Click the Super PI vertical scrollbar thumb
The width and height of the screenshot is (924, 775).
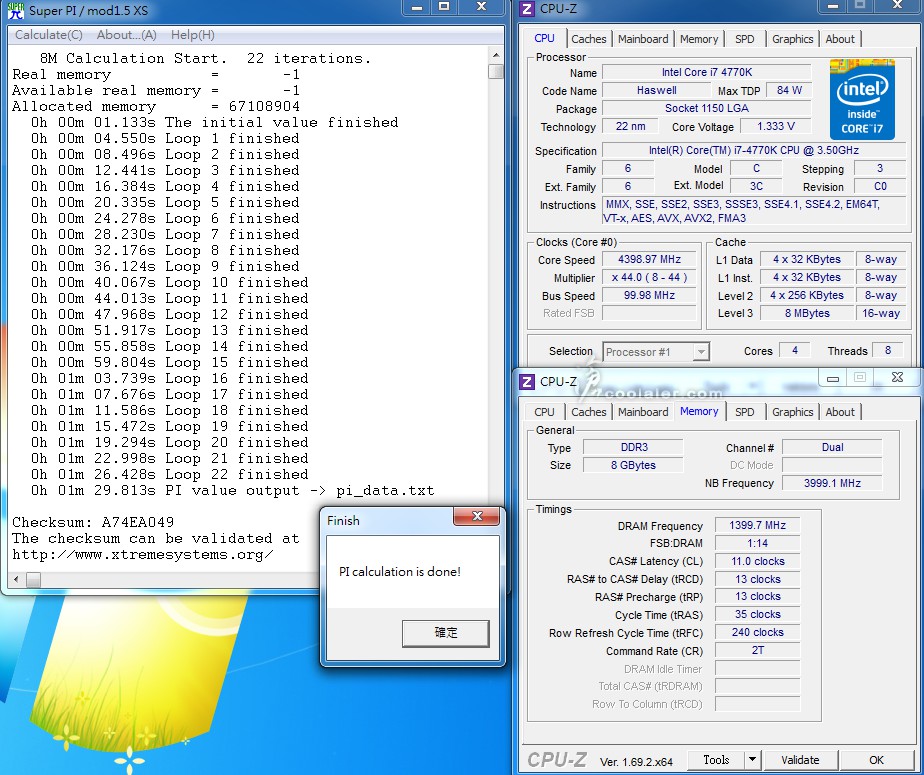click(x=496, y=72)
